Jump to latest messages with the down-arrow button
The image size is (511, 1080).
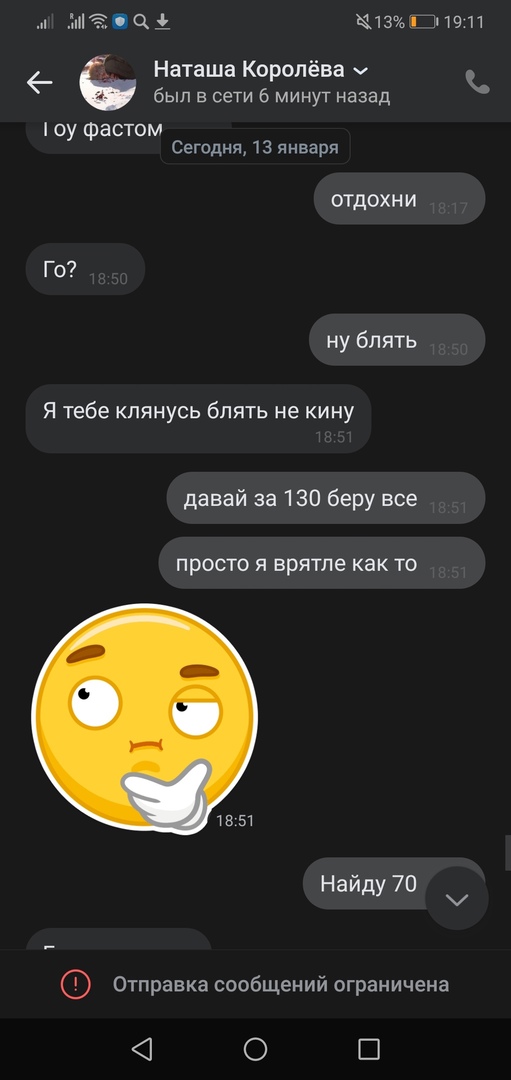457,899
